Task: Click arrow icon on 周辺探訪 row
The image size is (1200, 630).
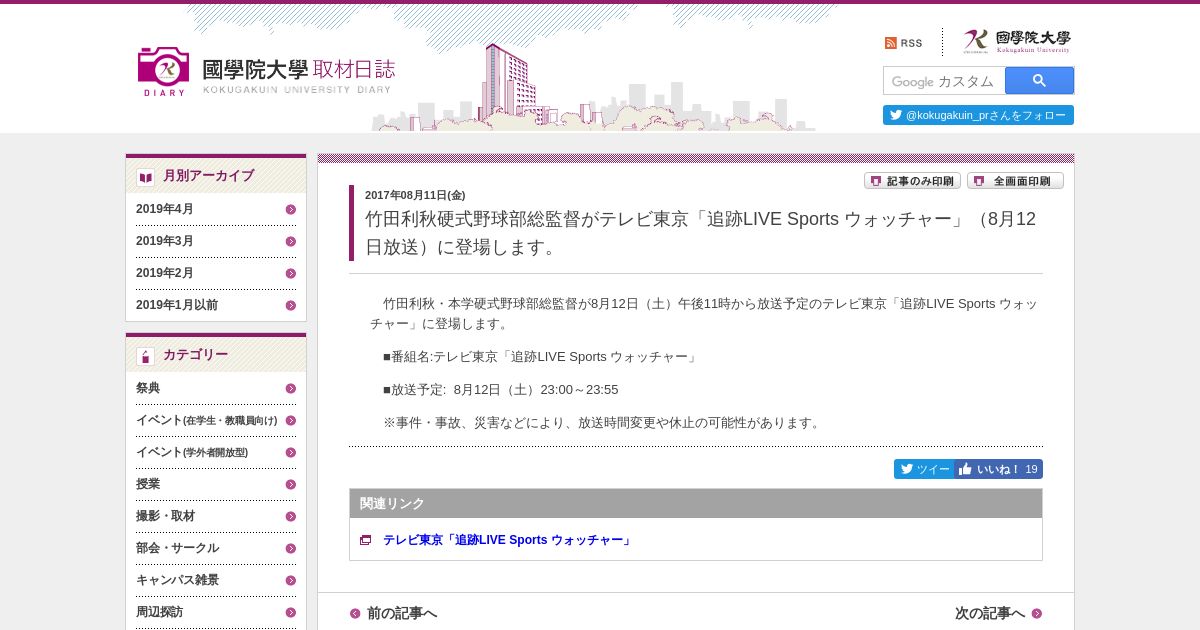Action: click(x=291, y=613)
